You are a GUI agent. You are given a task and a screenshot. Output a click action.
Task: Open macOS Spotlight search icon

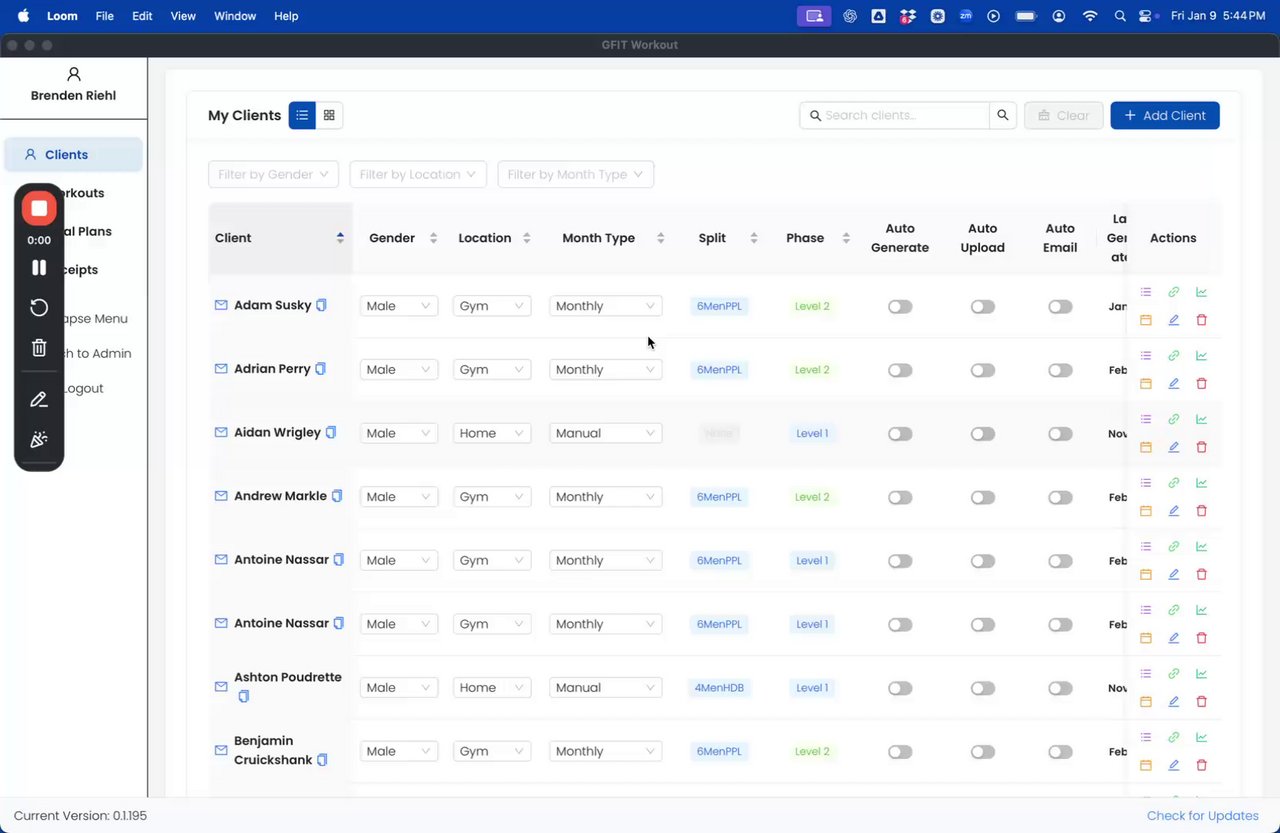(x=1120, y=16)
